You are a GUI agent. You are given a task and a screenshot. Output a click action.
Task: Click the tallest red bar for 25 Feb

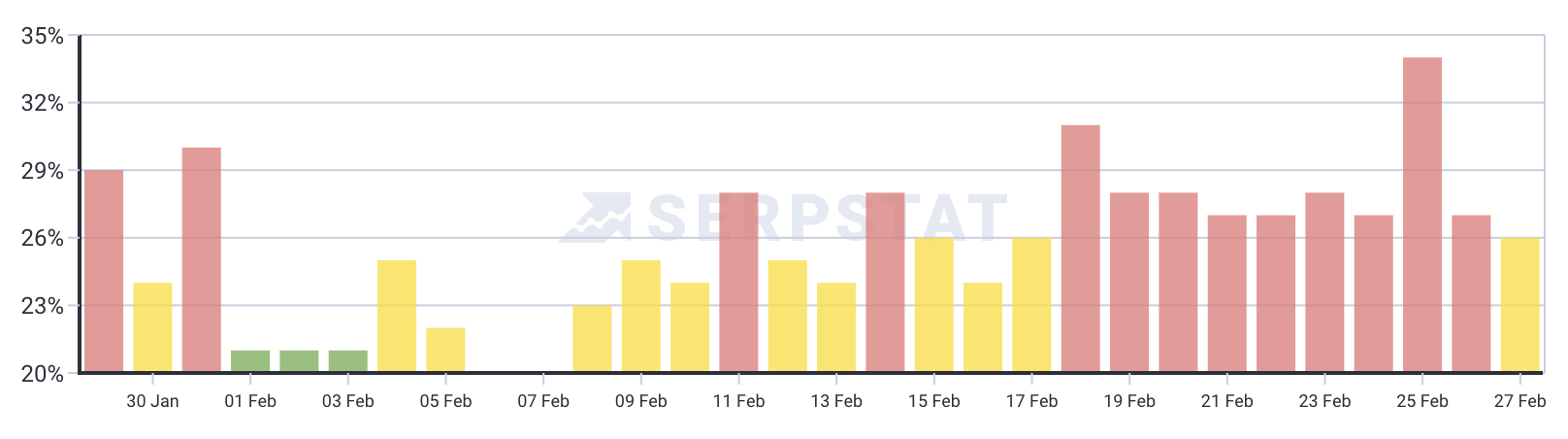point(1421,214)
